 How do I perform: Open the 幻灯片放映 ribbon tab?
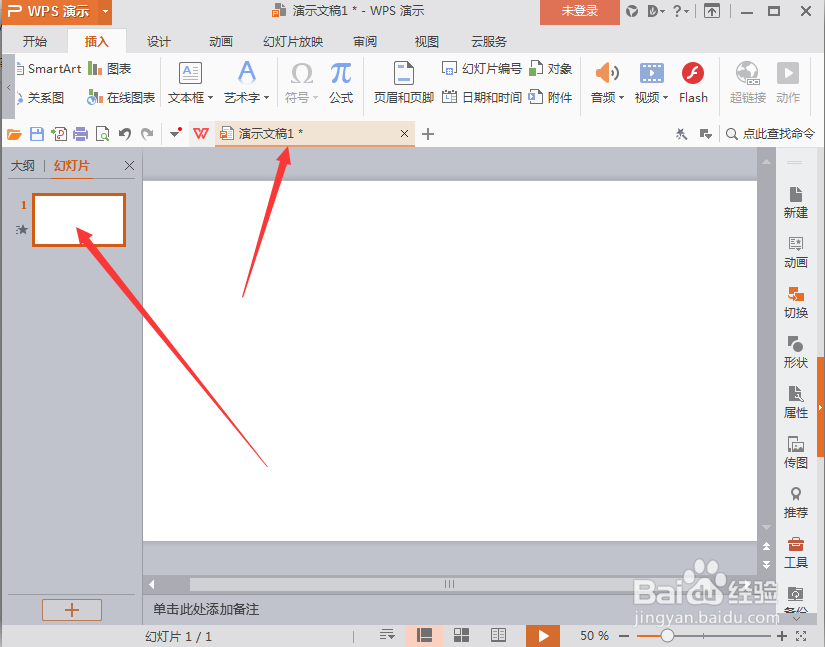pyautogui.click(x=293, y=42)
